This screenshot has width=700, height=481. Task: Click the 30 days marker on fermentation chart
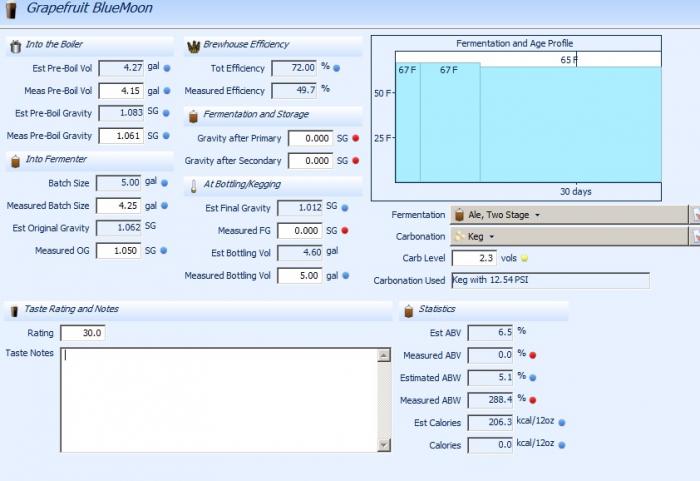pos(576,192)
